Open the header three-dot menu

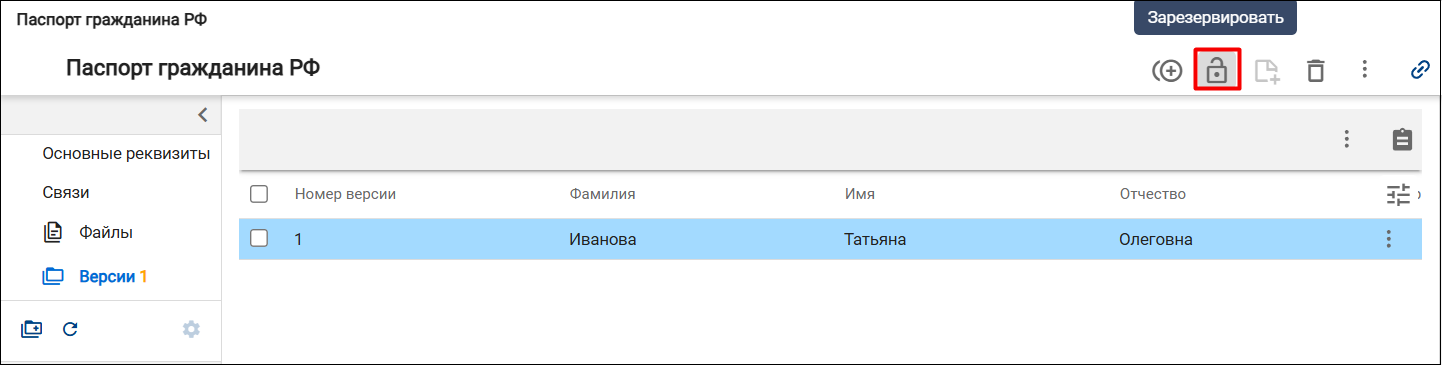[1364, 70]
